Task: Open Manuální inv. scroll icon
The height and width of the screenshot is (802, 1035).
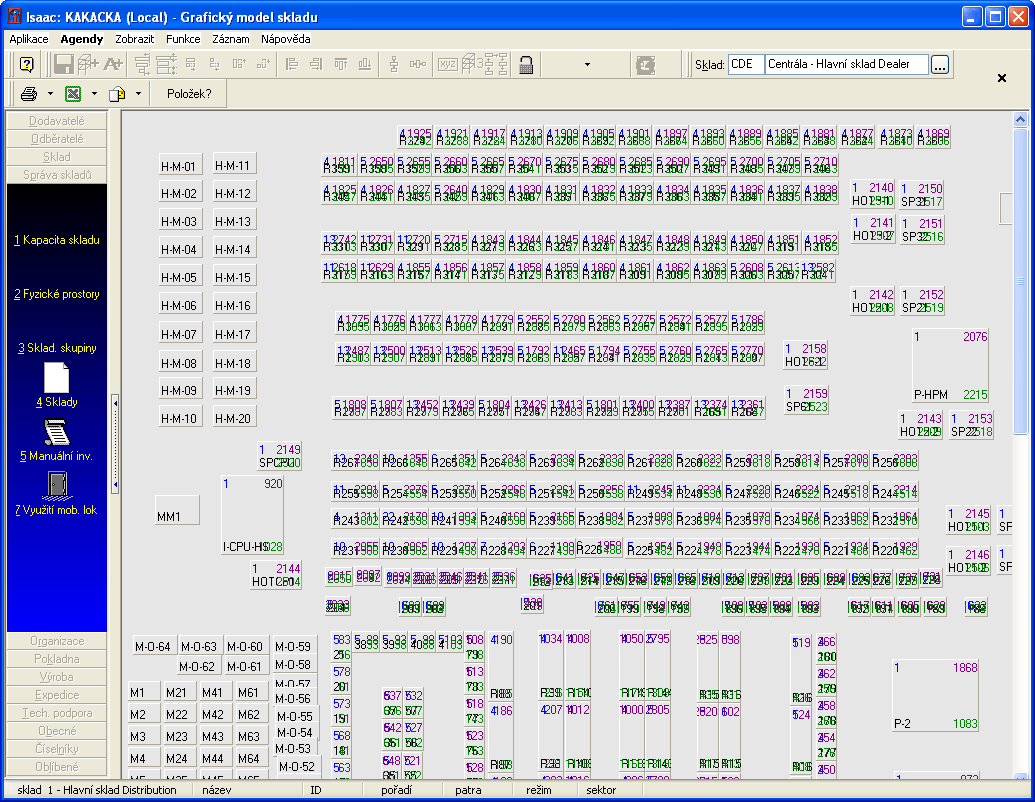Action: point(57,432)
